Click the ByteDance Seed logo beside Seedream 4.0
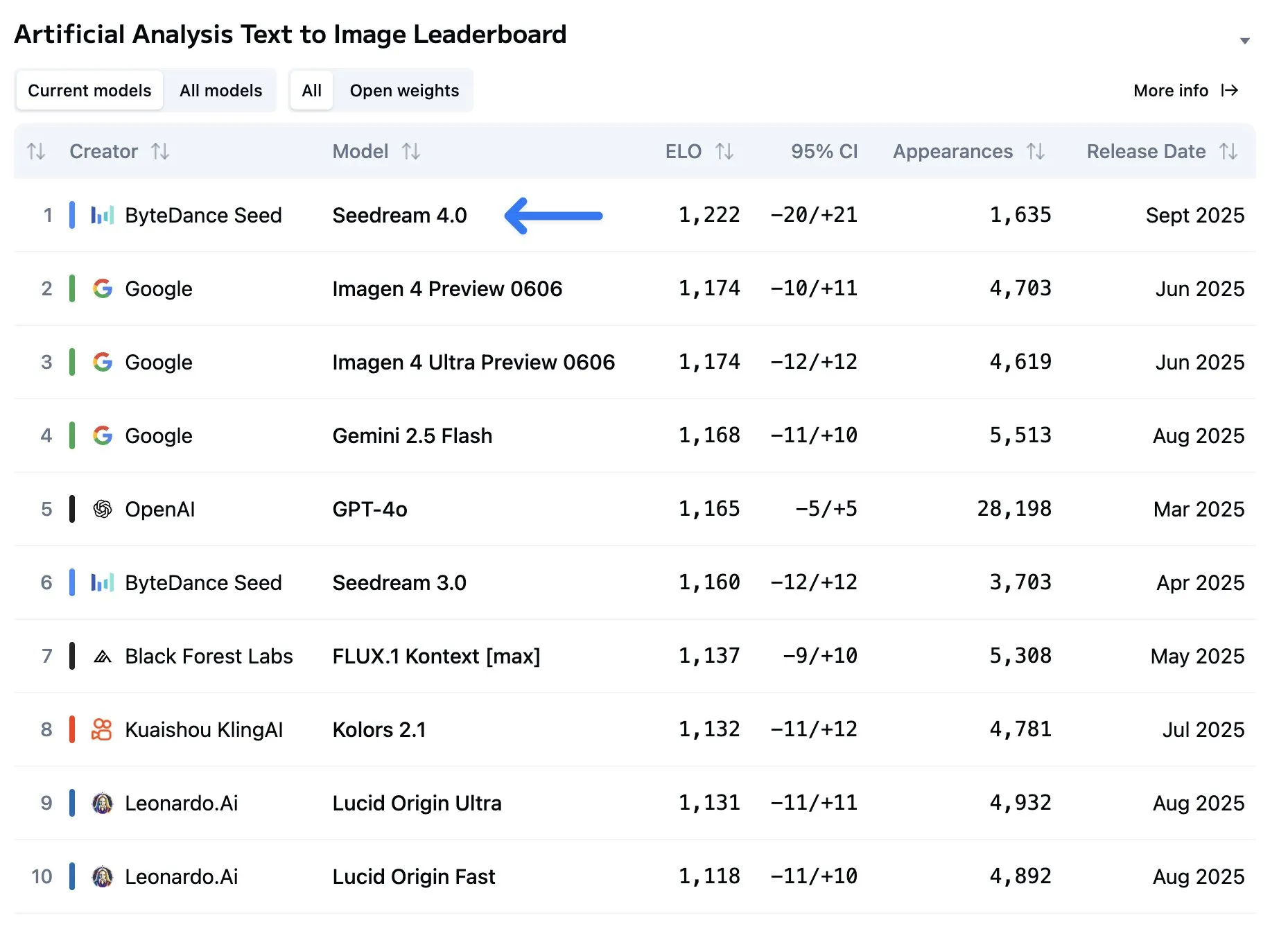Viewport: 1288px width, 929px height. 101,215
